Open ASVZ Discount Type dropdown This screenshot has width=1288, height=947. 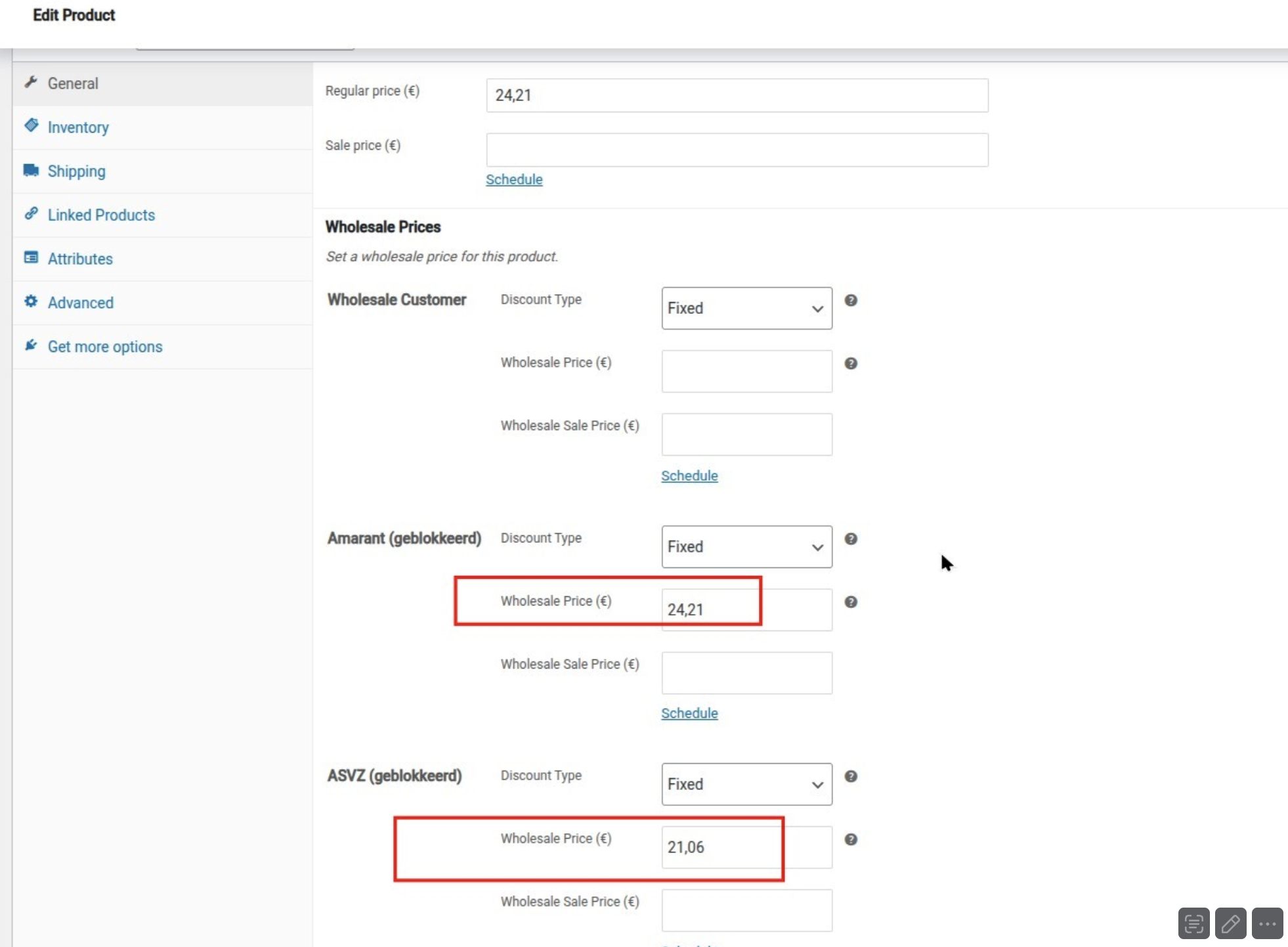(x=746, y=784)
